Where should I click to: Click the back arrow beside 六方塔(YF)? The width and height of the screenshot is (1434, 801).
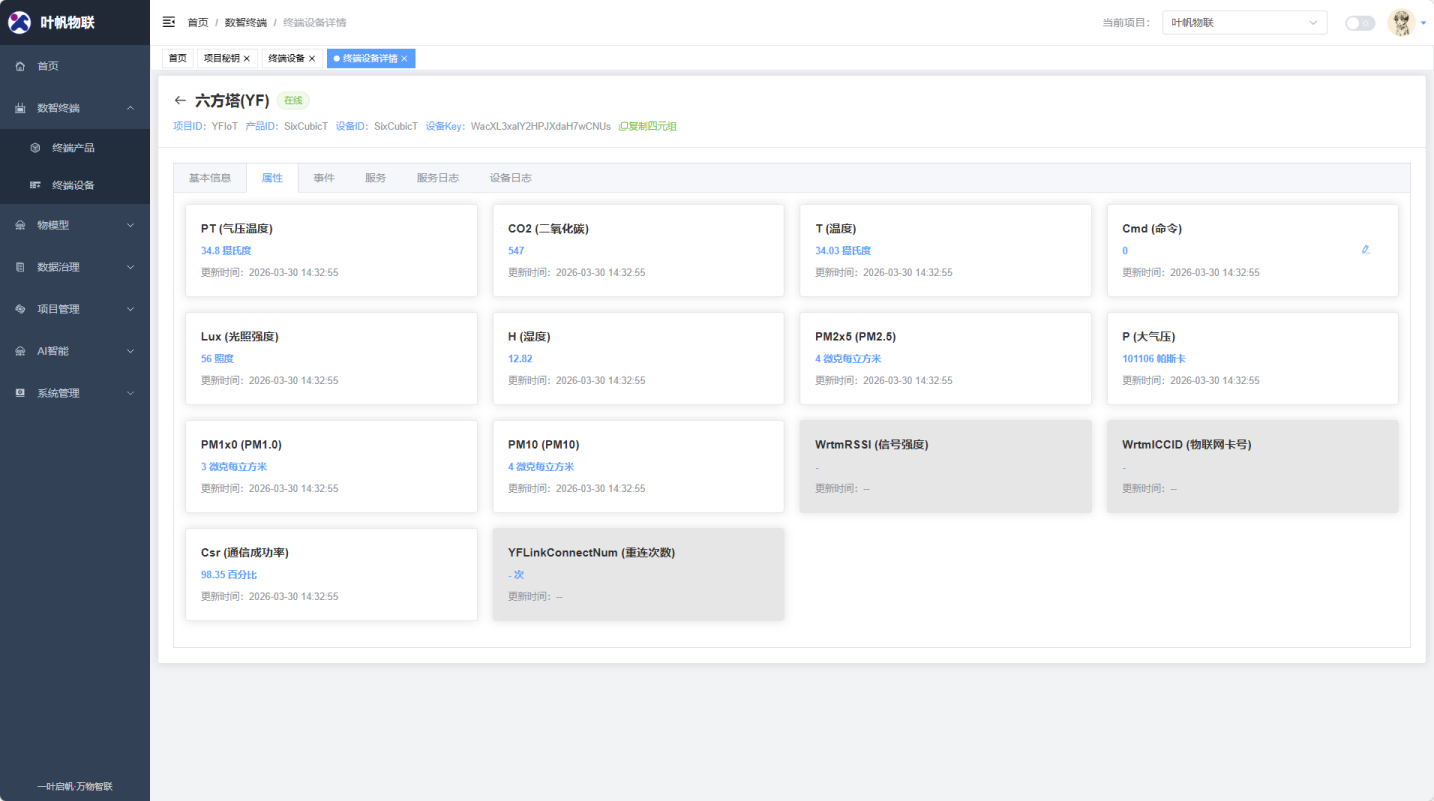pyautogui.click(x=180, y=100)
